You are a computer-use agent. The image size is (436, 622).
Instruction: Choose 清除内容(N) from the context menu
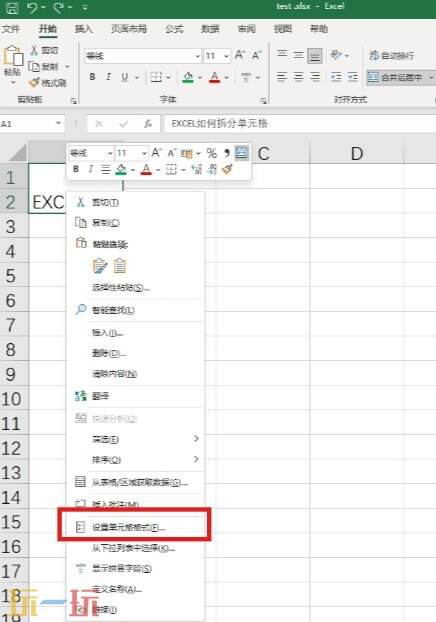coord(135,374)
